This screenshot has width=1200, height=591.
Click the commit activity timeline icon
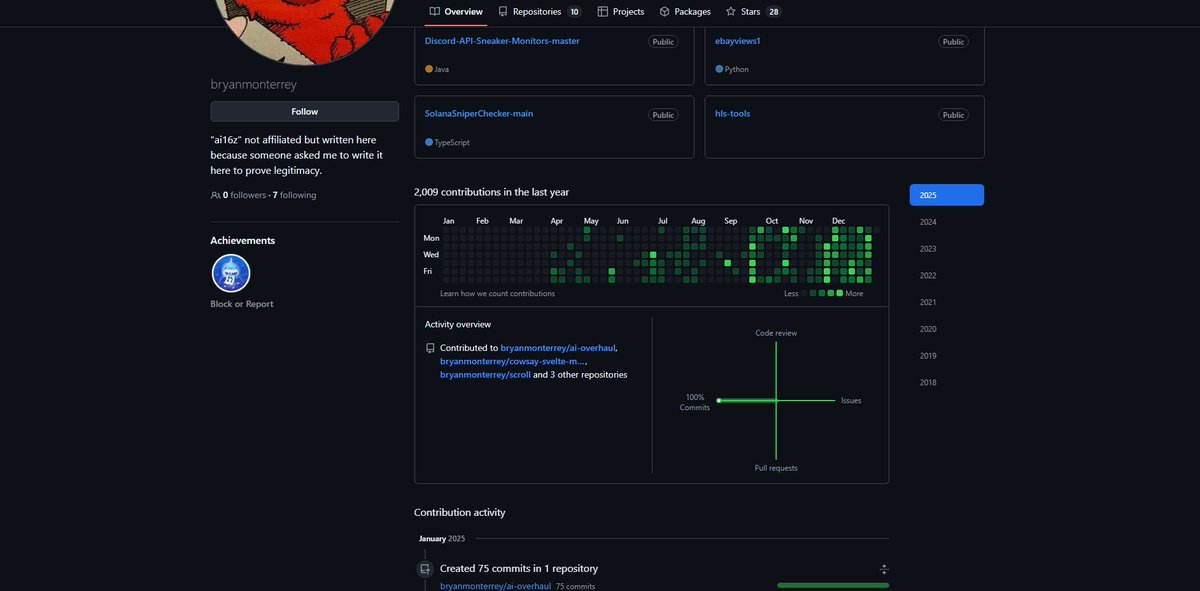tap(425, 569)
